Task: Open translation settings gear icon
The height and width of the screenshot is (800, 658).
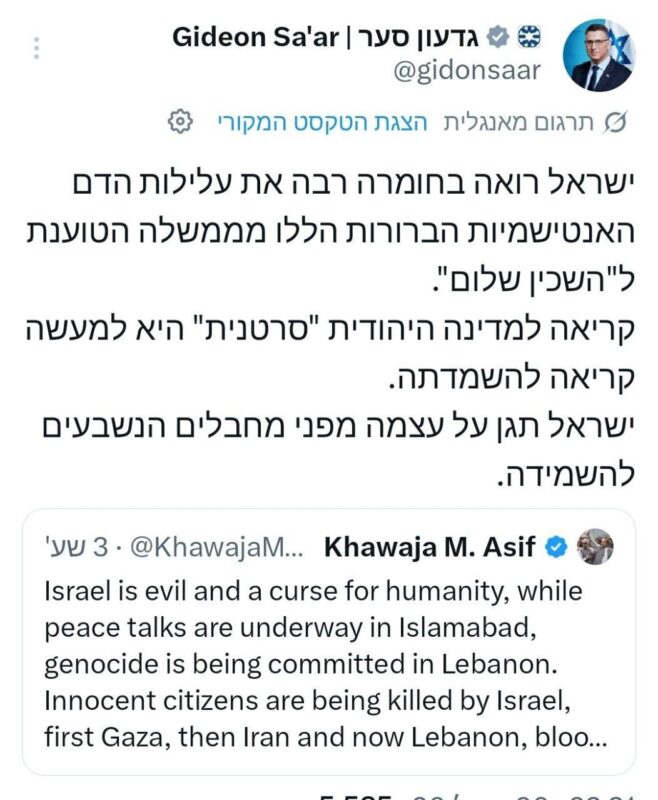Action: pyautogui.click(x=179, y=122)
